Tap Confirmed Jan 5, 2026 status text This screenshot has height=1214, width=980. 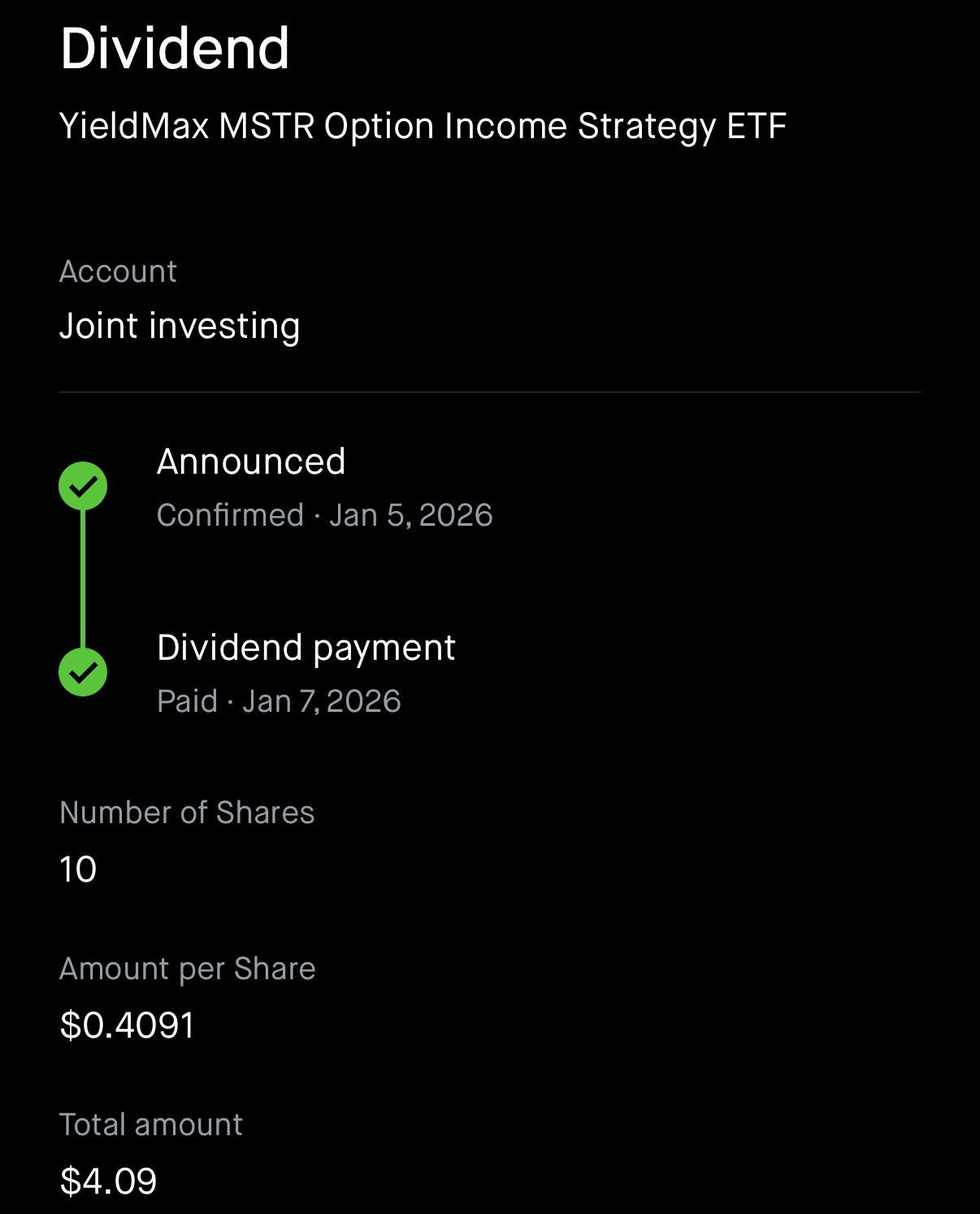click(x=324, y=515)
